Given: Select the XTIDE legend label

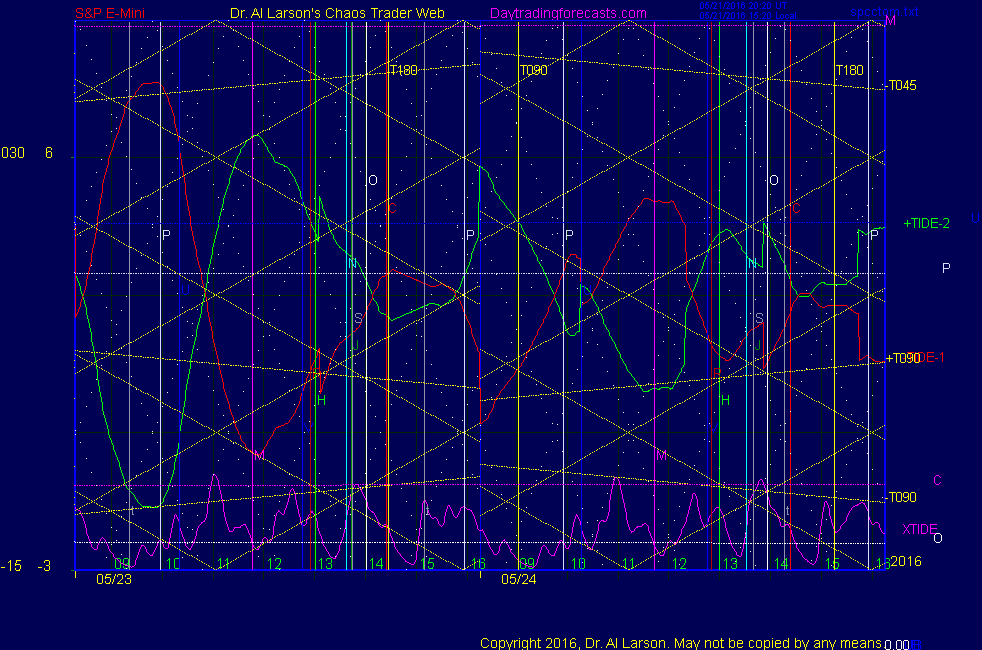Looking at the screenshot, I should 920,529.
